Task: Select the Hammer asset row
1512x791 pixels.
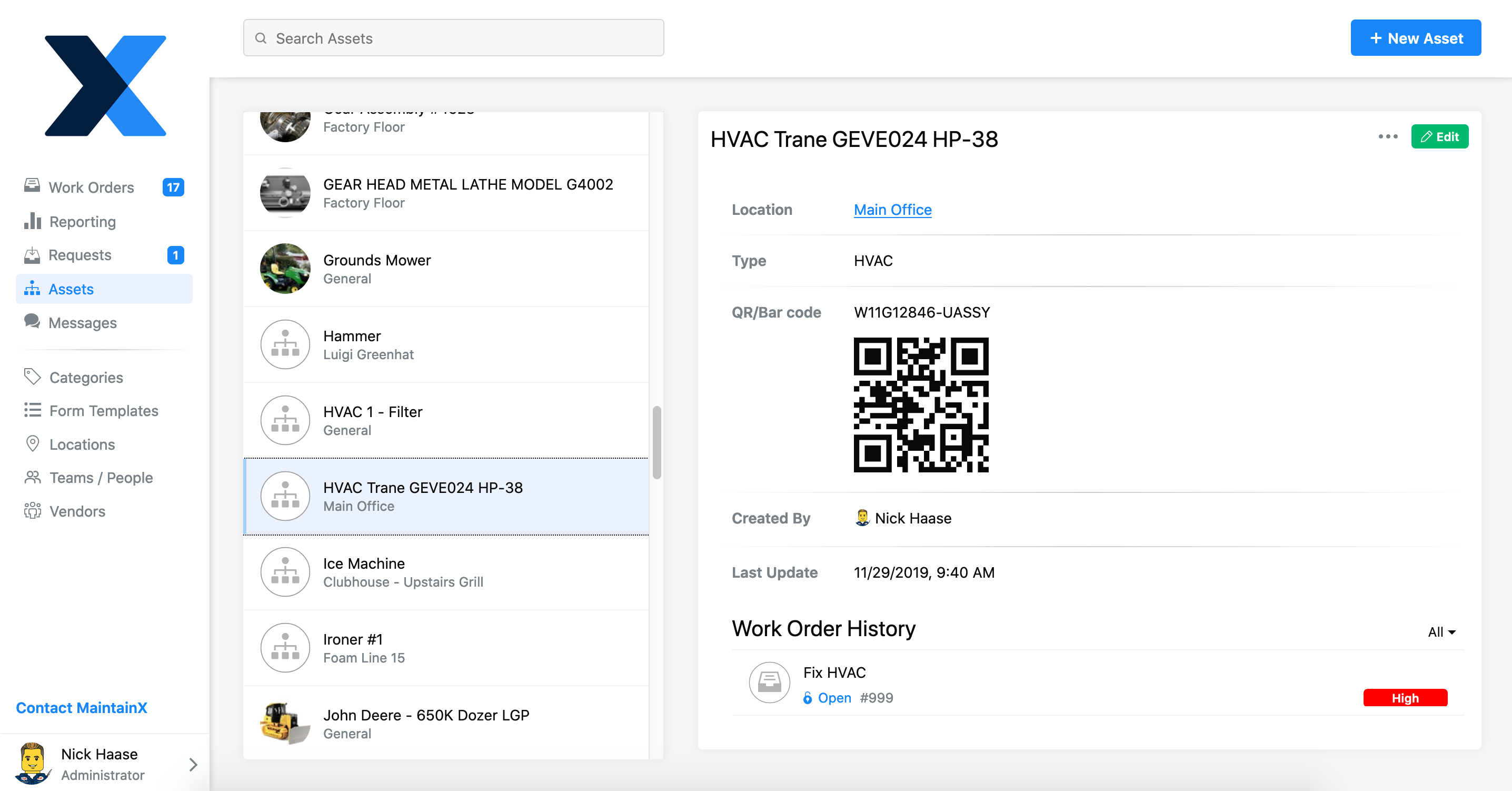Action: (446, 344)
